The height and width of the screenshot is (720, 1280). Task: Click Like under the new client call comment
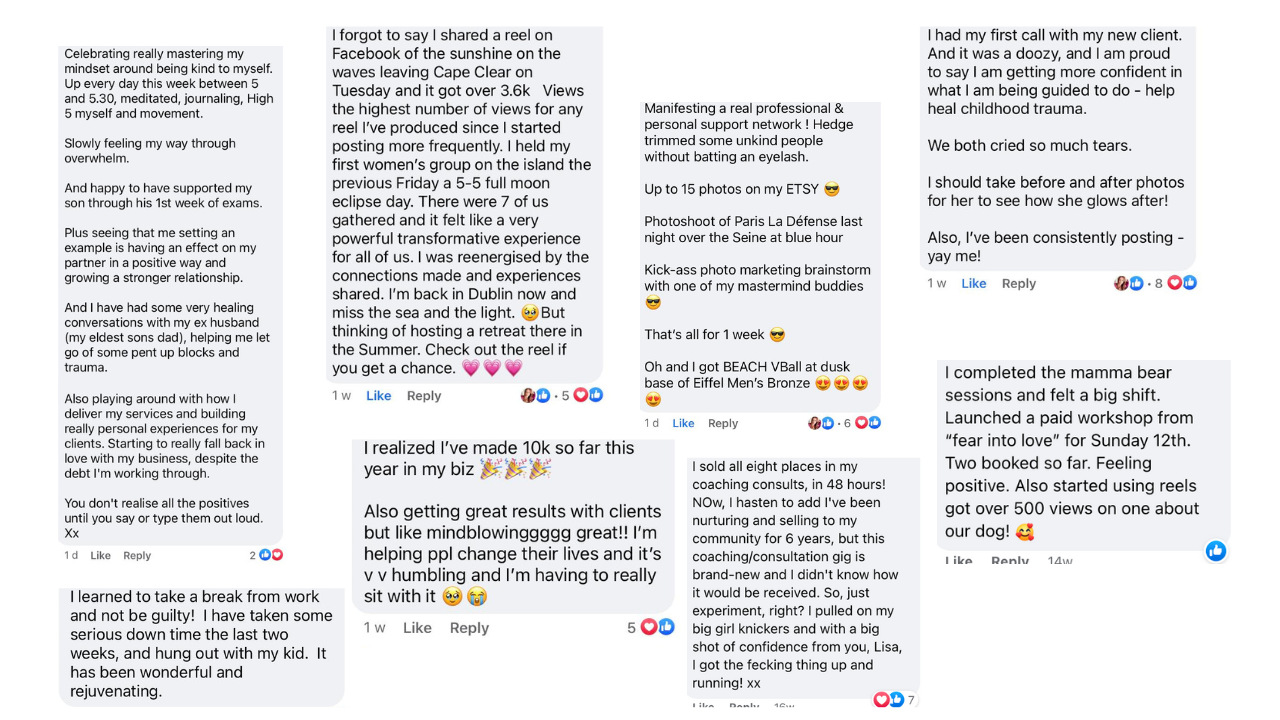pyautogui.click(x=974, y=284)
